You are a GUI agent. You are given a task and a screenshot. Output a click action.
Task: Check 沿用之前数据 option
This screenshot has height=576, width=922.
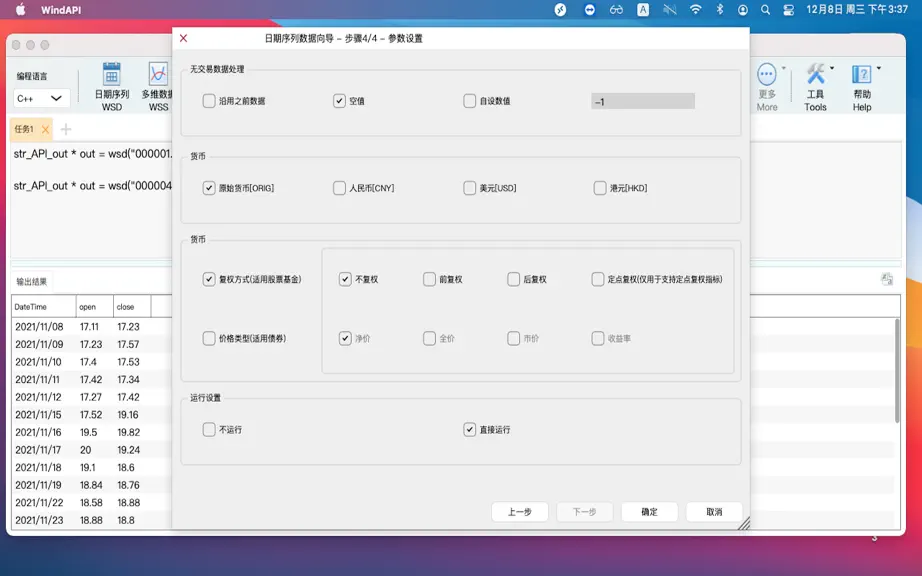pos(209,101)
